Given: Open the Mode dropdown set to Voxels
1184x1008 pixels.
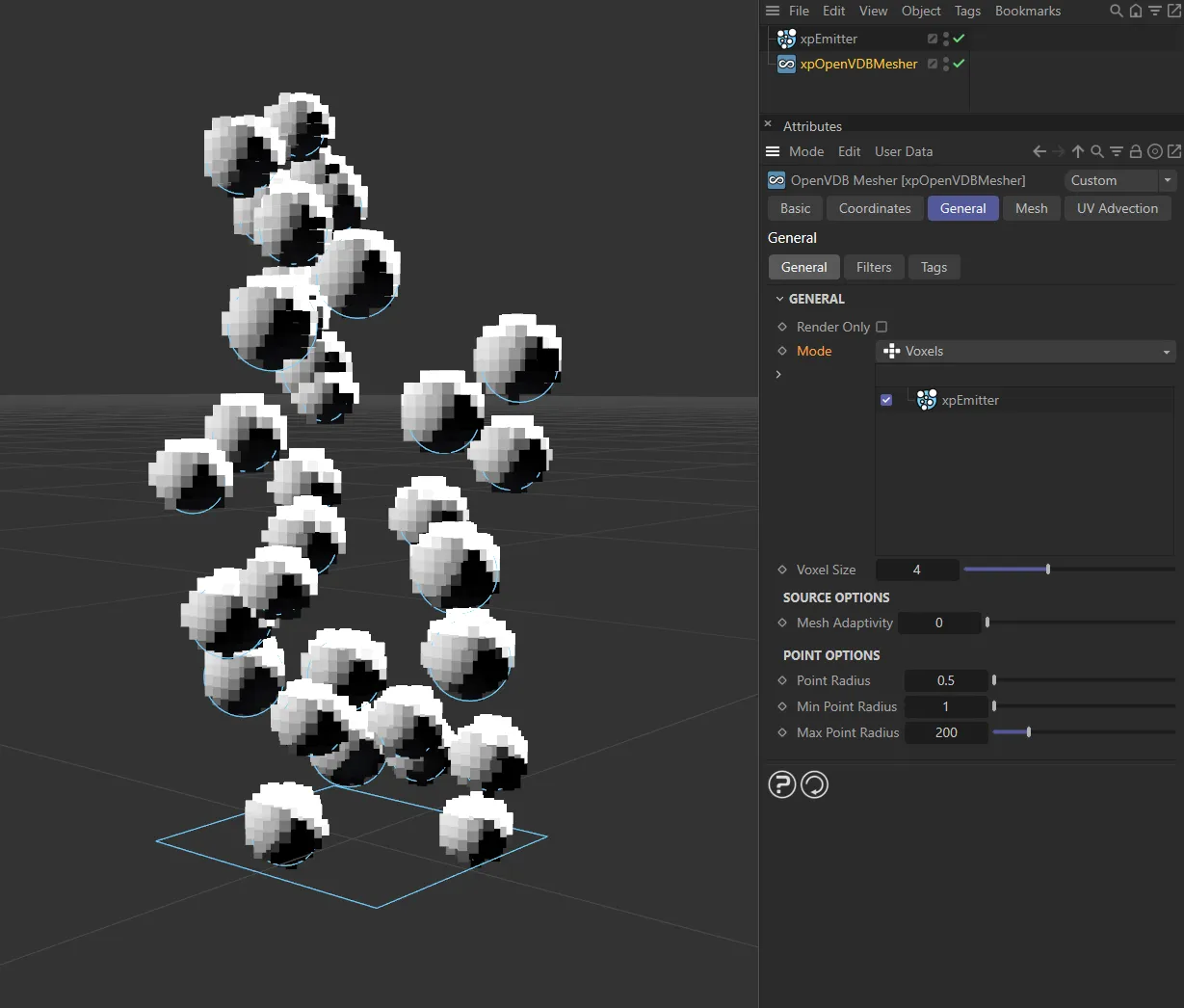Looking at the screenshot, I should (x=1025, y=351).
